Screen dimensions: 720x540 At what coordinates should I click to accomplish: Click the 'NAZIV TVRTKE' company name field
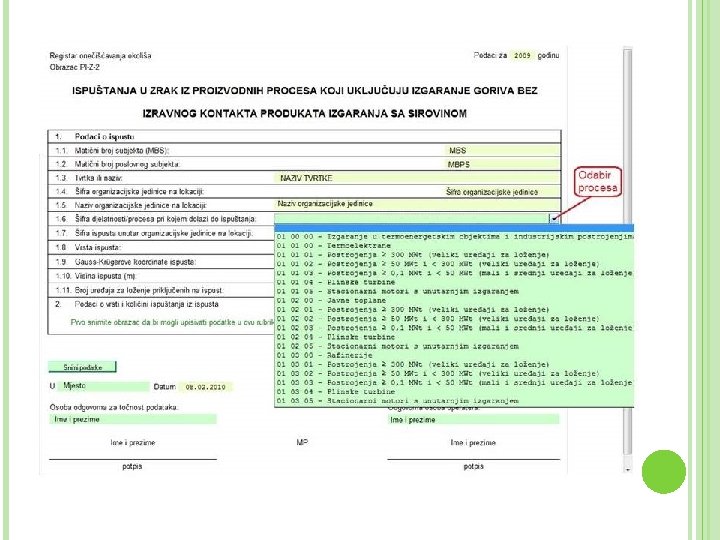click(x=417, y=178)
